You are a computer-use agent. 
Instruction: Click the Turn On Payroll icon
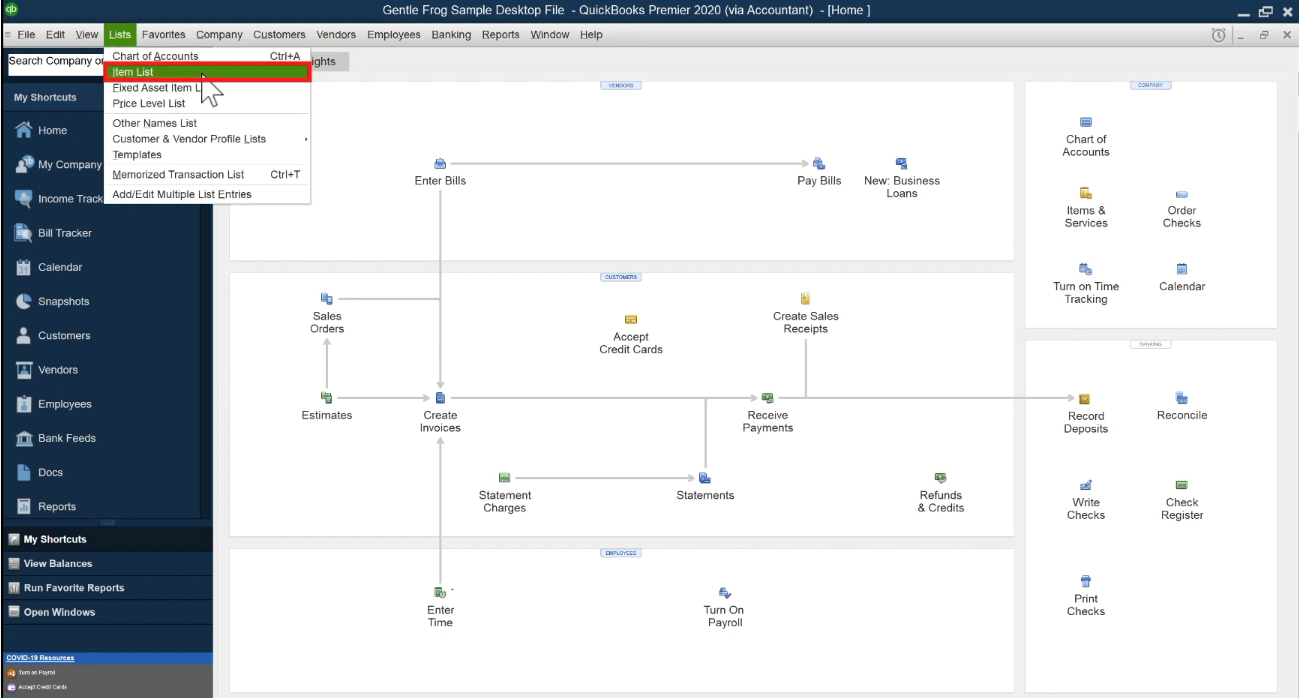(x=725, y=593)
